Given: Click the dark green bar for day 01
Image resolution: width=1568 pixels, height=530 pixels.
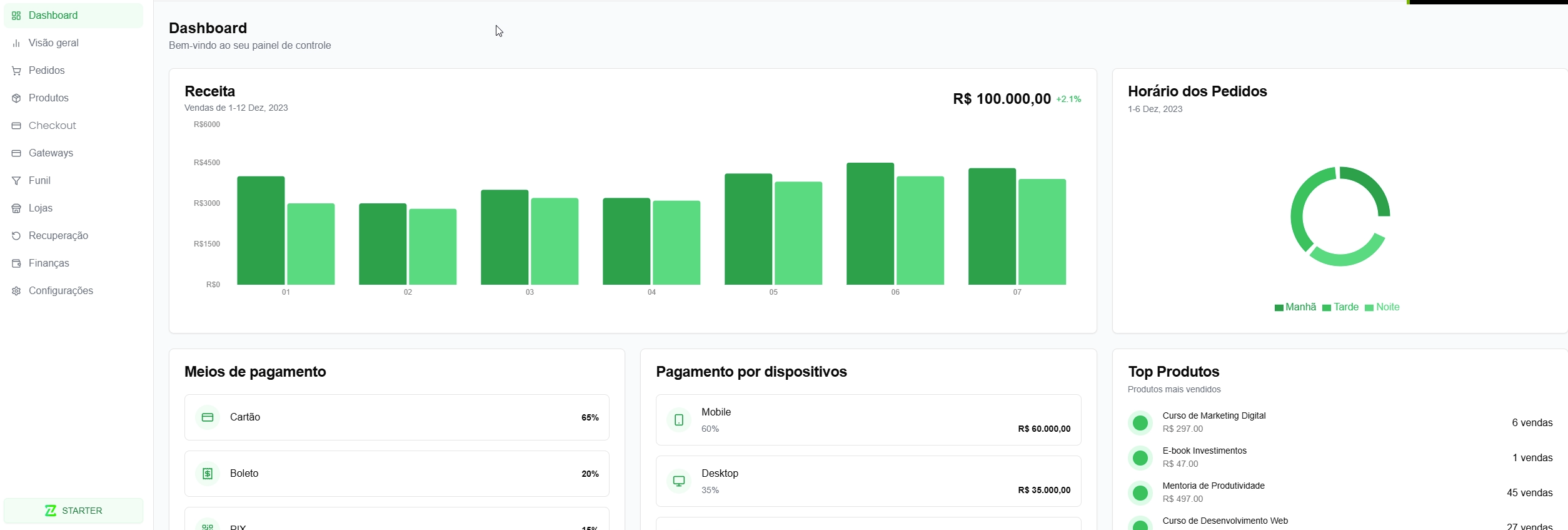Looking at the screenshot, I should coord(261,230).
